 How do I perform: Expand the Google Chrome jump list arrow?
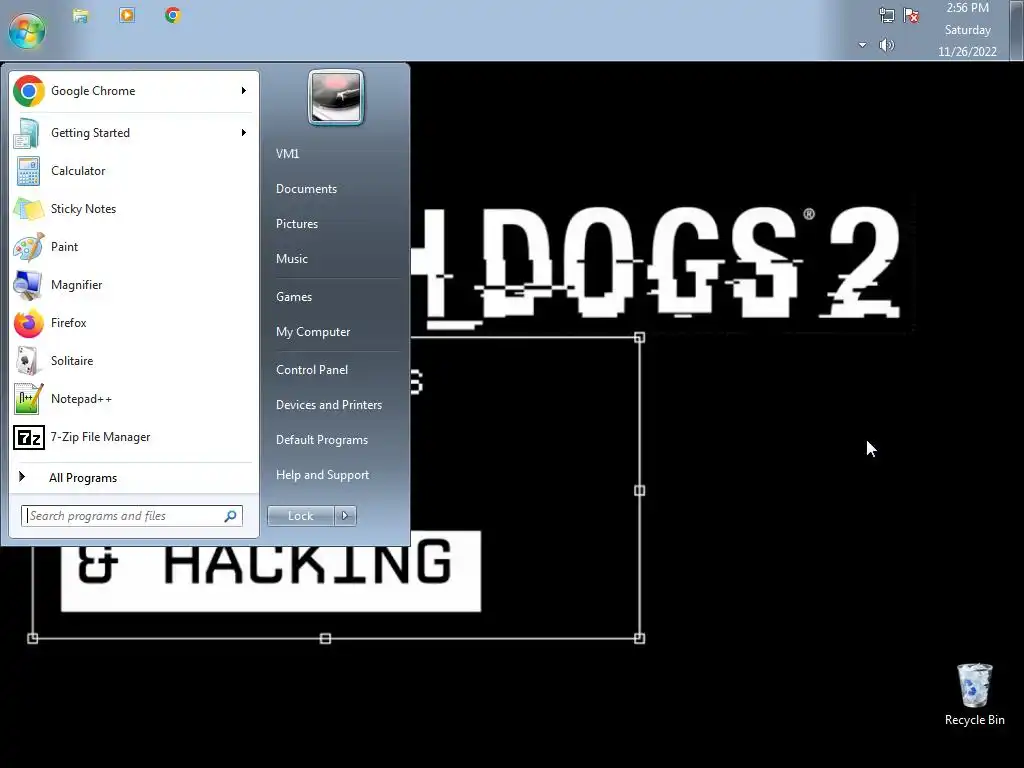pyautogui.click(x=244, y=91)
